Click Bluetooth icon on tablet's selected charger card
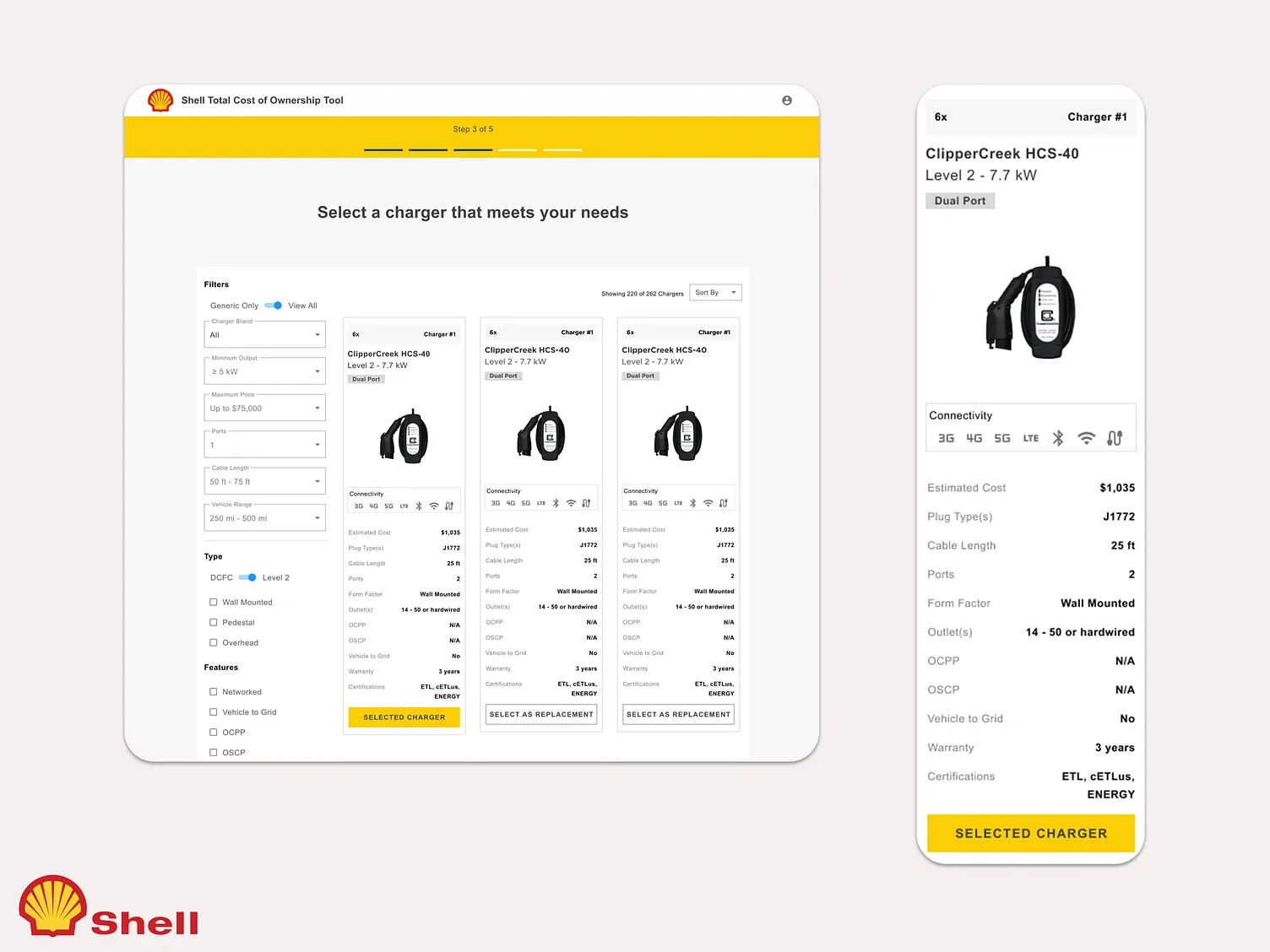The width and height of the screenshot is (1270, 952). [x=419, y=506]
